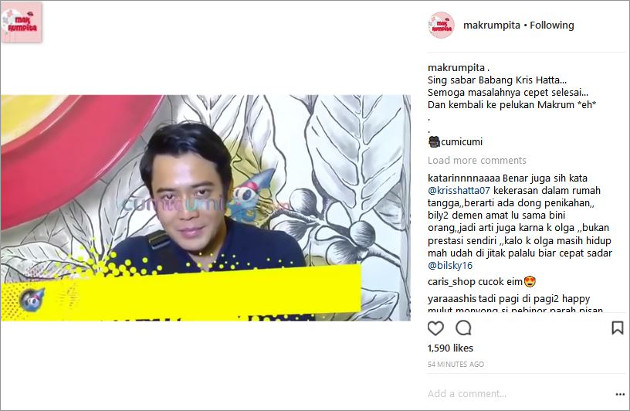Save the post with the bookmark icon

point(617,328)
